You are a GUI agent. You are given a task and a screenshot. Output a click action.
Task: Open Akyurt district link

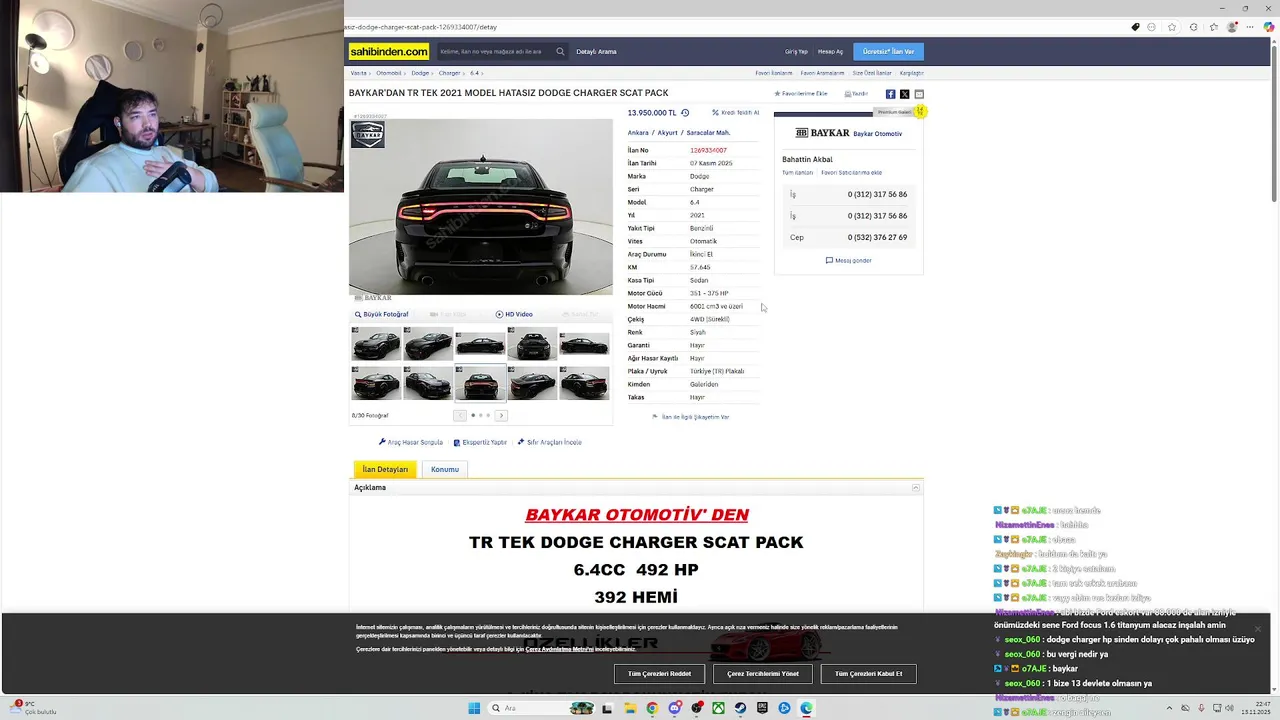(x=667, y=133)
